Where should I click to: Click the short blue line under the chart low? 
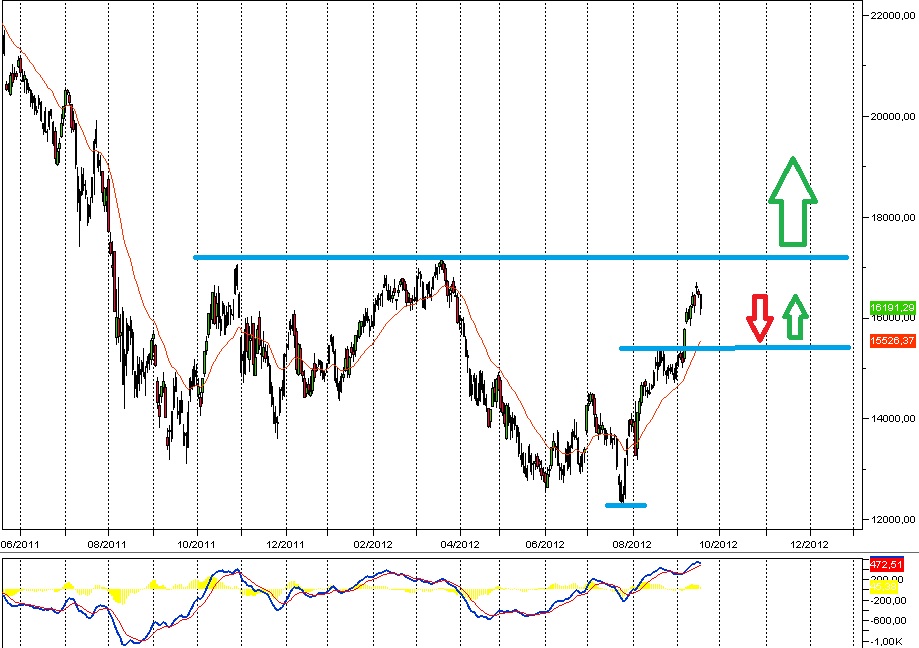[626, 505]
